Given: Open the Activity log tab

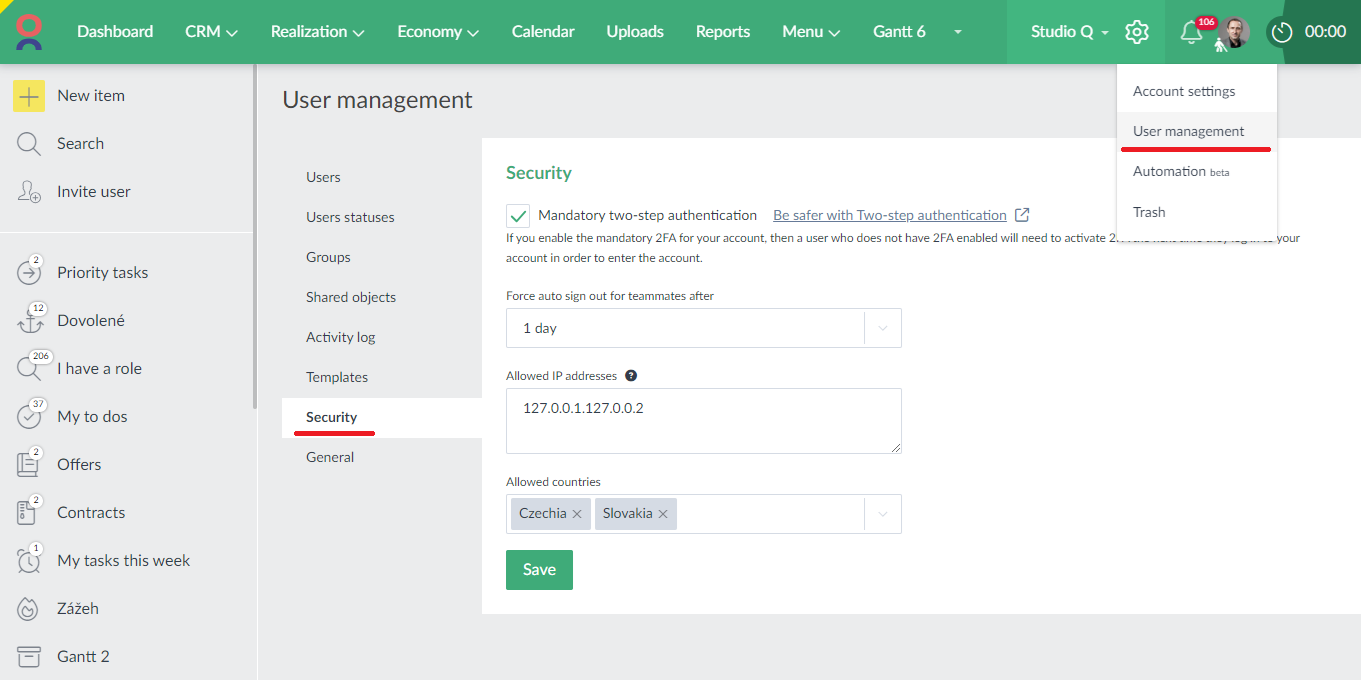Looking at the screenshot, I should point(341,337).
